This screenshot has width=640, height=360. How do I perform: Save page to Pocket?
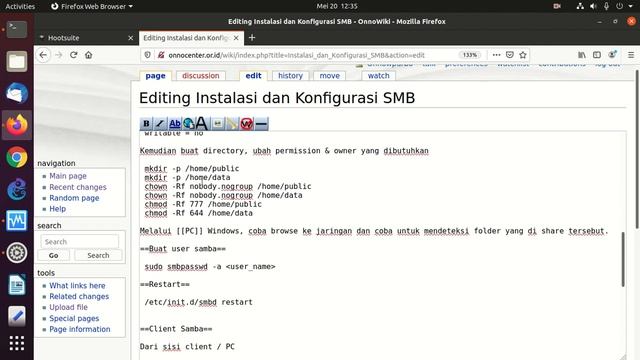tap(510, 55)
